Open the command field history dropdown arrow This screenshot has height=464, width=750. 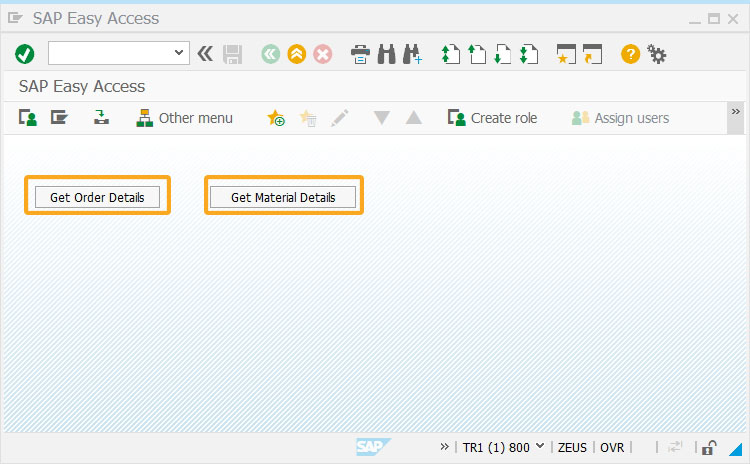[x=179, y=53]
